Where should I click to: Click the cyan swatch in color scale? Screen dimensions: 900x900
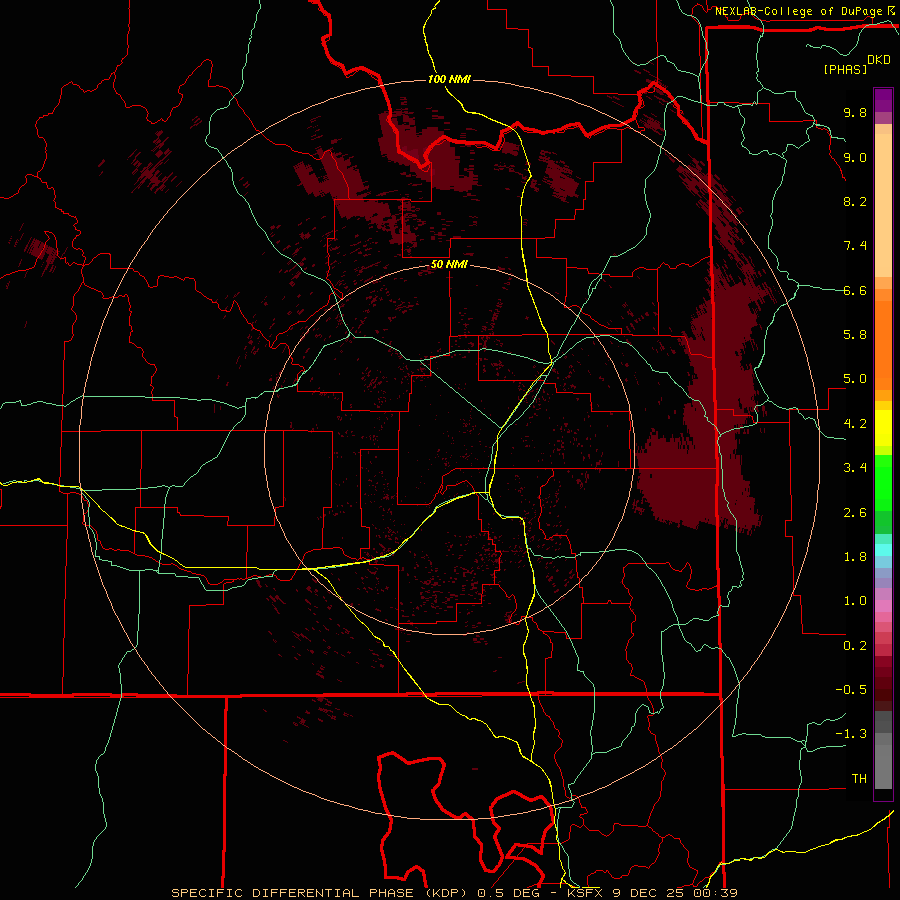883,550
